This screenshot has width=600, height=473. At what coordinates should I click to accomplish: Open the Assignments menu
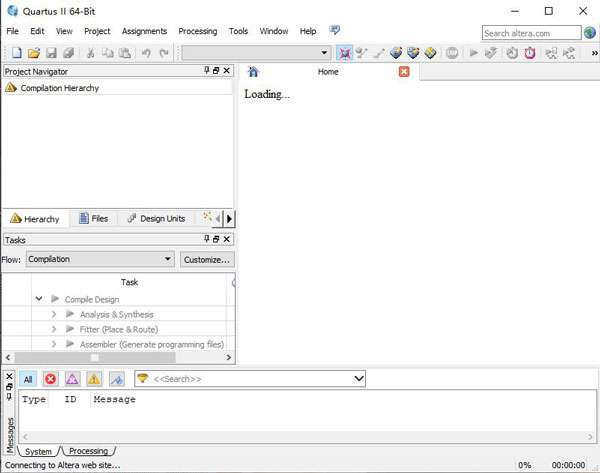pyautogui.click(x=144, y=31)
